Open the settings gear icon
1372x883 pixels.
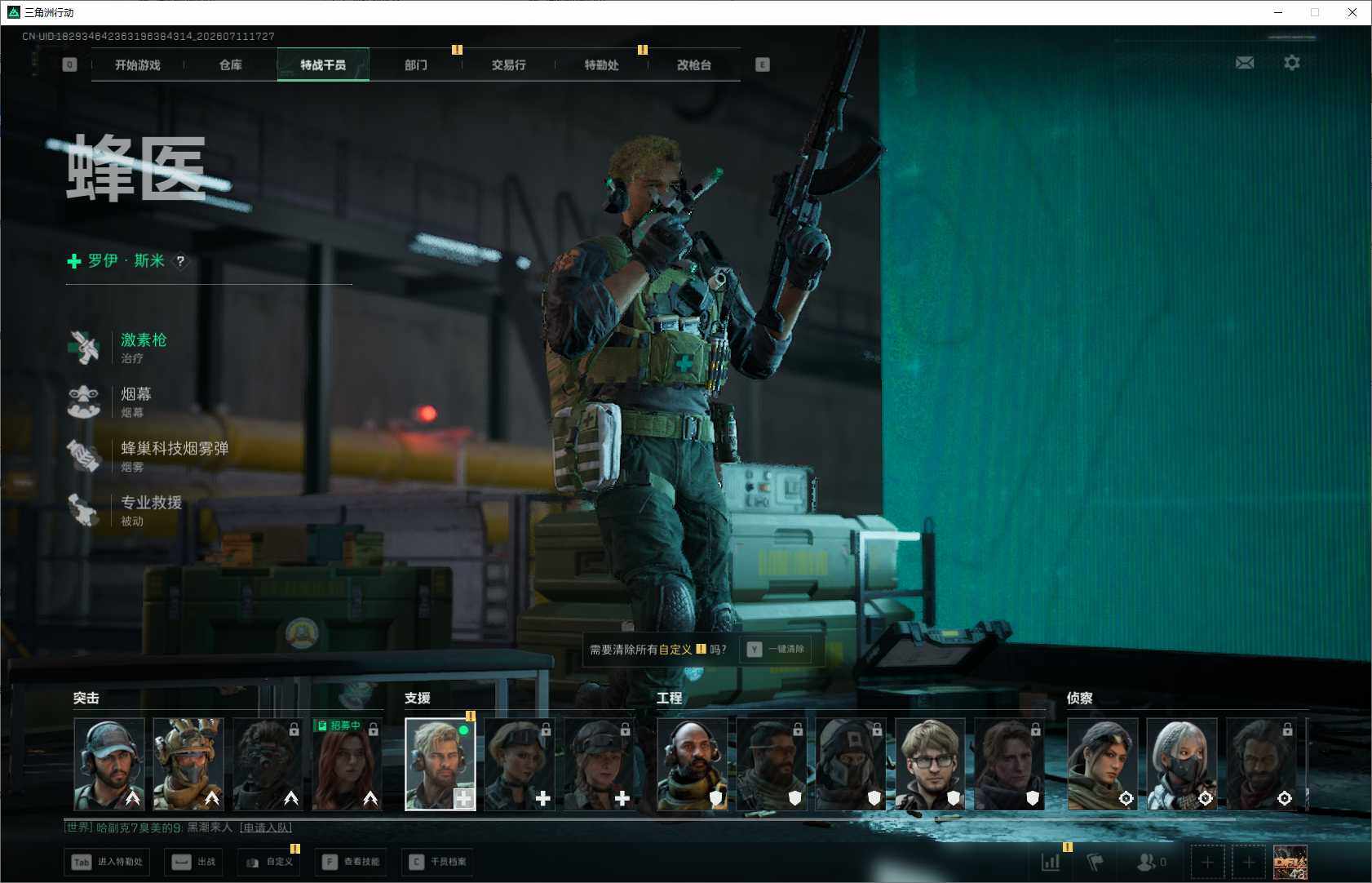(x=1292, y=63)
